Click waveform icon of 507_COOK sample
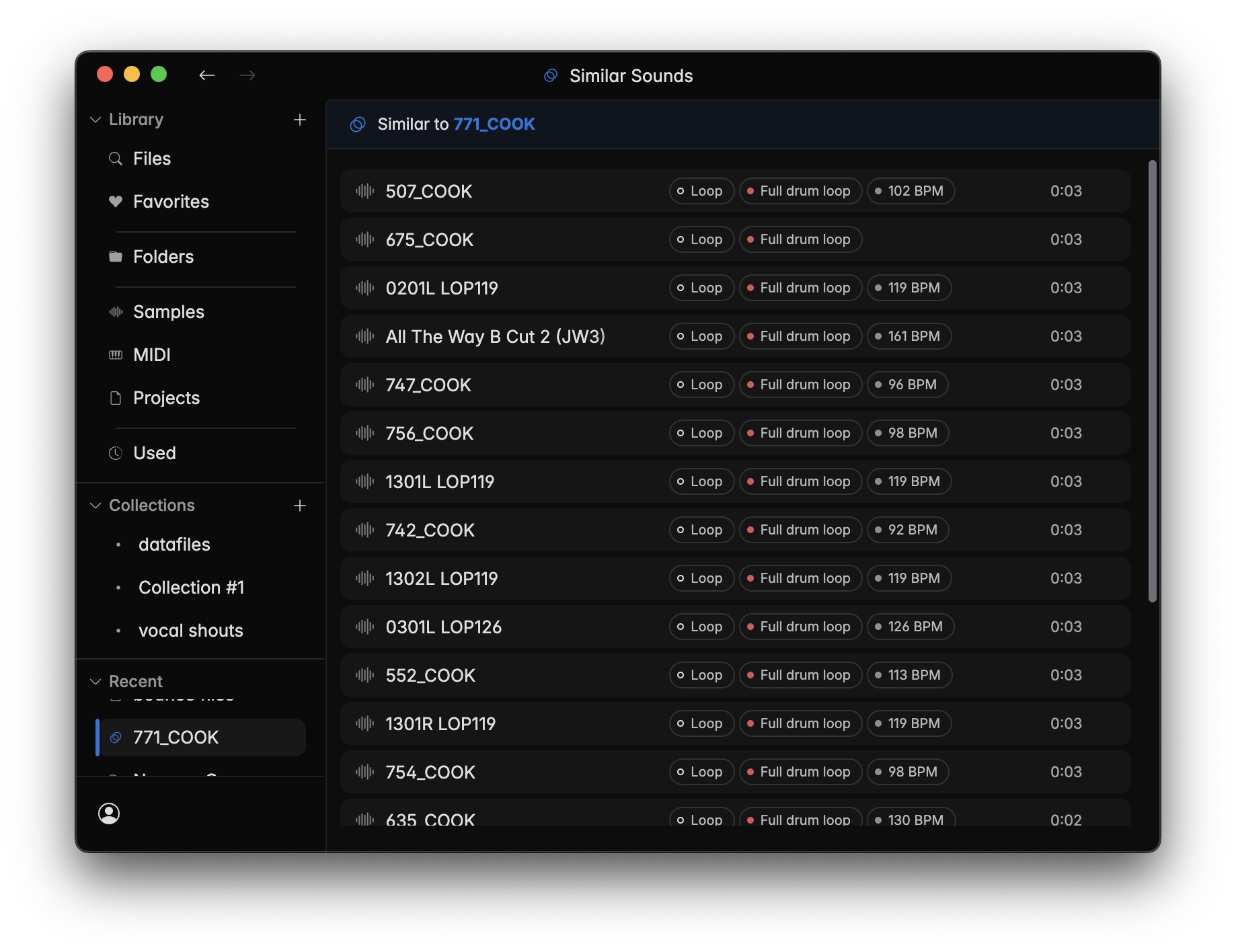Image resolution: width=1236 pixels, height=952 pixels. tap(364, 192)
